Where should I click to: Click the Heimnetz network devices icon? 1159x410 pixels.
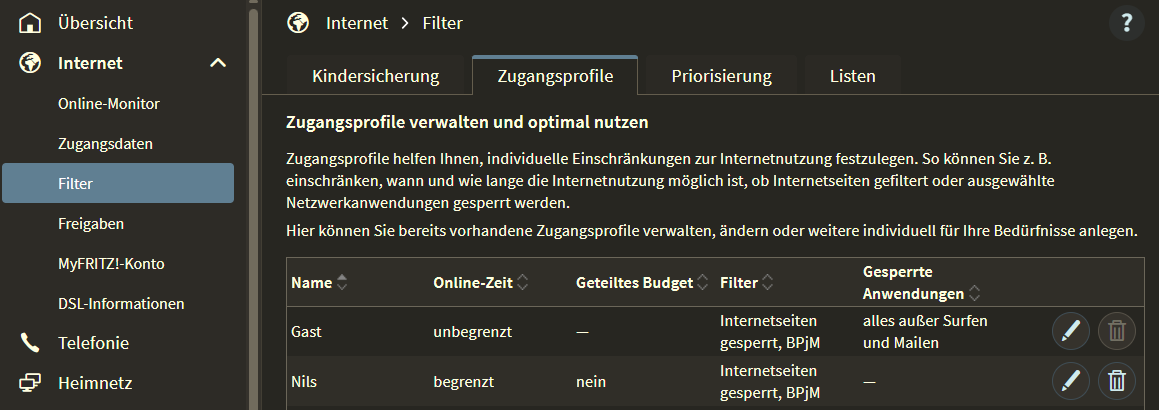[31, 383]
